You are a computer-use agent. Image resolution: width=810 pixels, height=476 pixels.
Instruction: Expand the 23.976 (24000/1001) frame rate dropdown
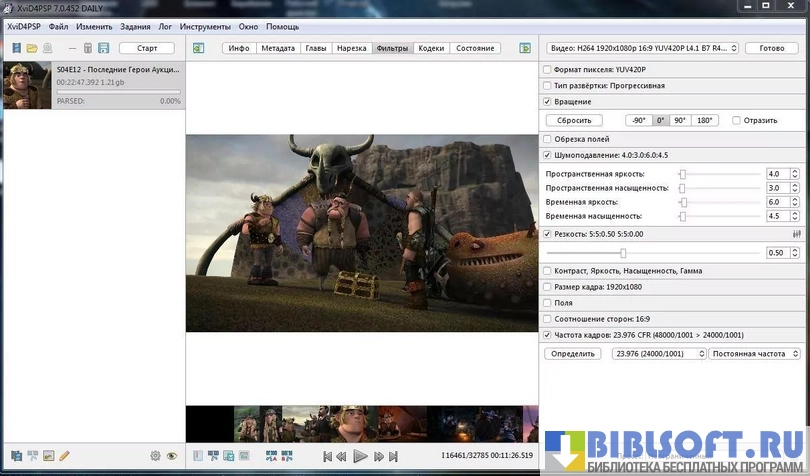coord(657,354)
